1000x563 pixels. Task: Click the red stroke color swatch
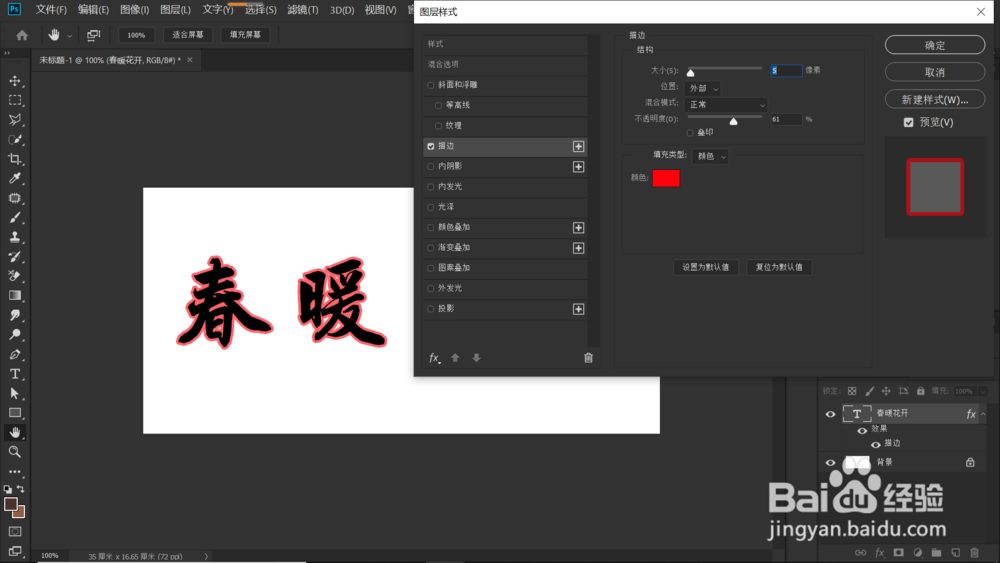666,178
